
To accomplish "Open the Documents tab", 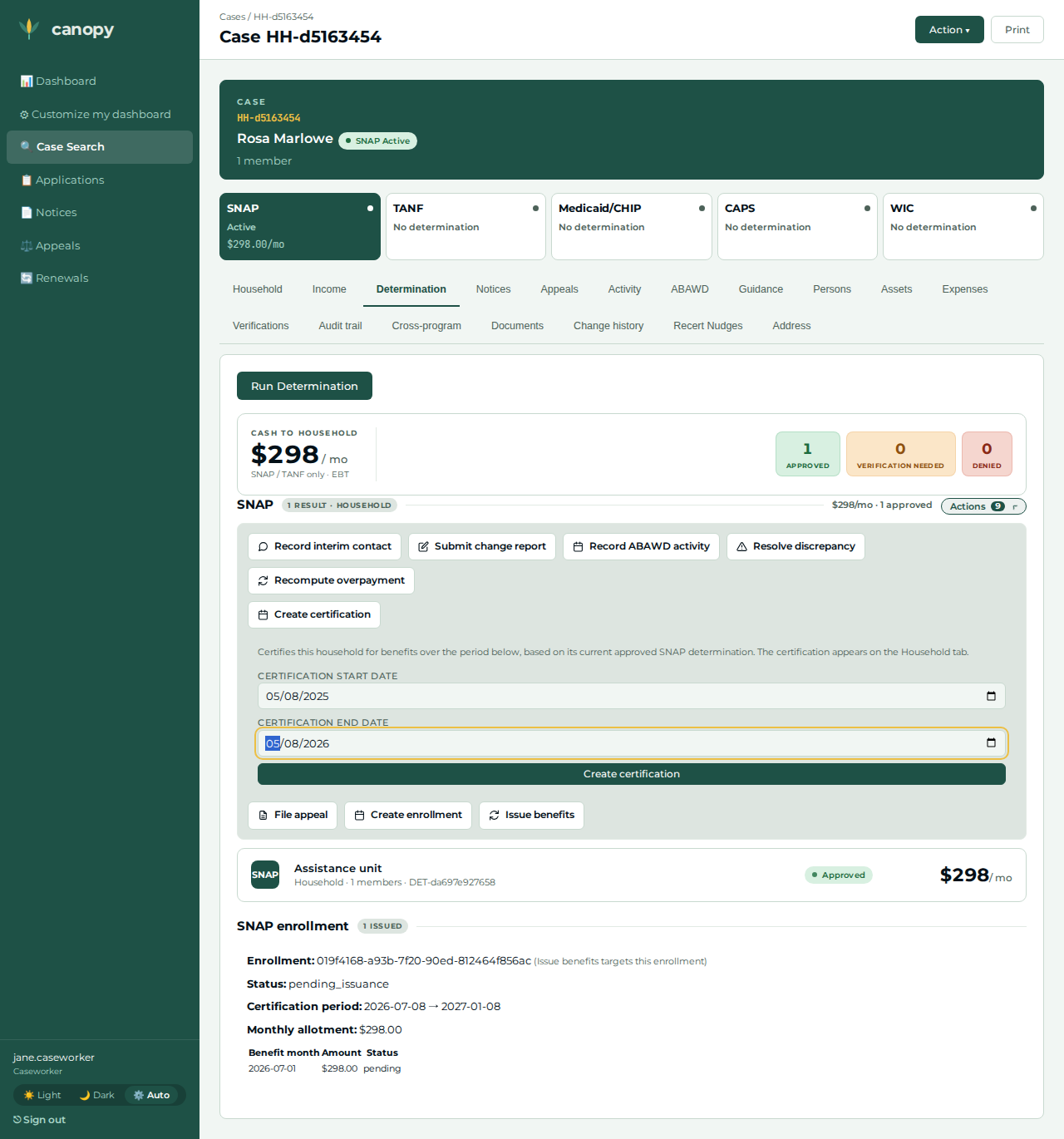I will point(517,326).
